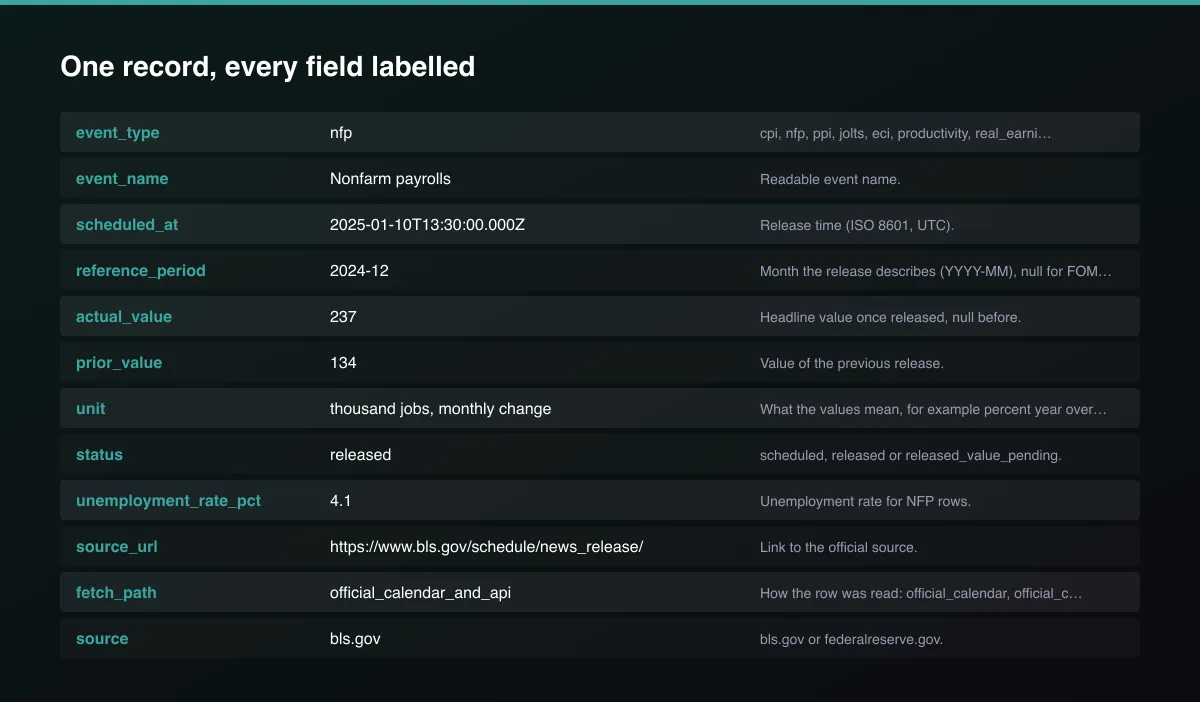The height and width of the screenshot is (702, 1200).
Task: Open the bls.gov schedule news_release URL
Action: pos(486,547)
